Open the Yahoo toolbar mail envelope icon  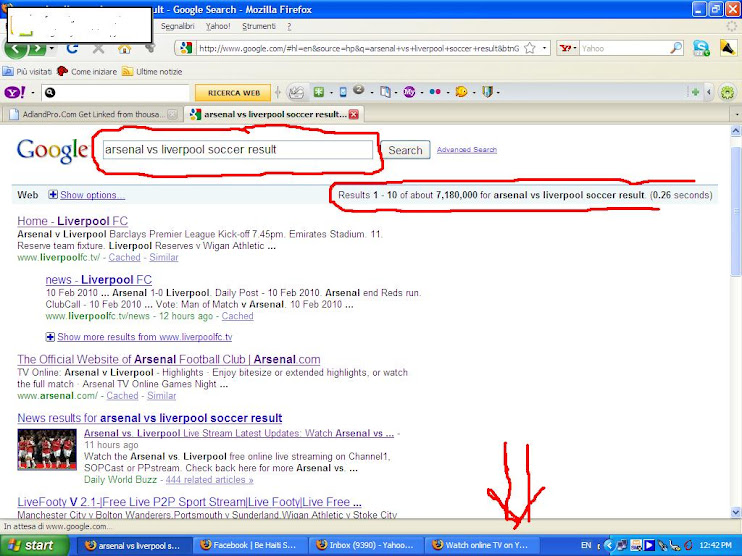tap(297, 92)
